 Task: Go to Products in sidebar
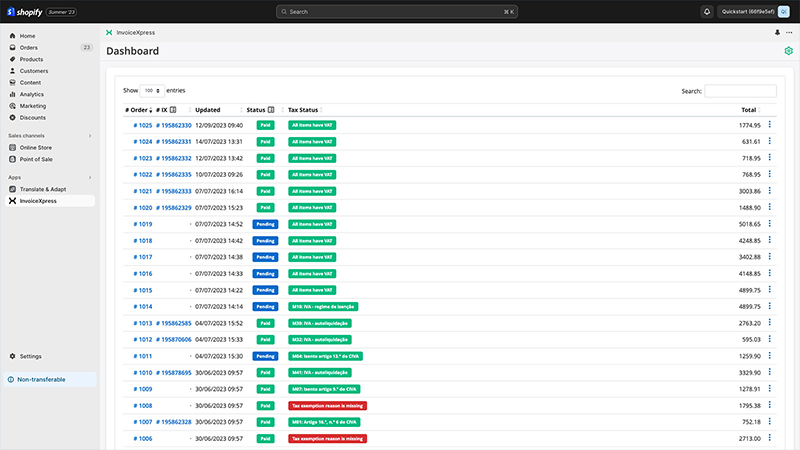click(x=31, y=59)
